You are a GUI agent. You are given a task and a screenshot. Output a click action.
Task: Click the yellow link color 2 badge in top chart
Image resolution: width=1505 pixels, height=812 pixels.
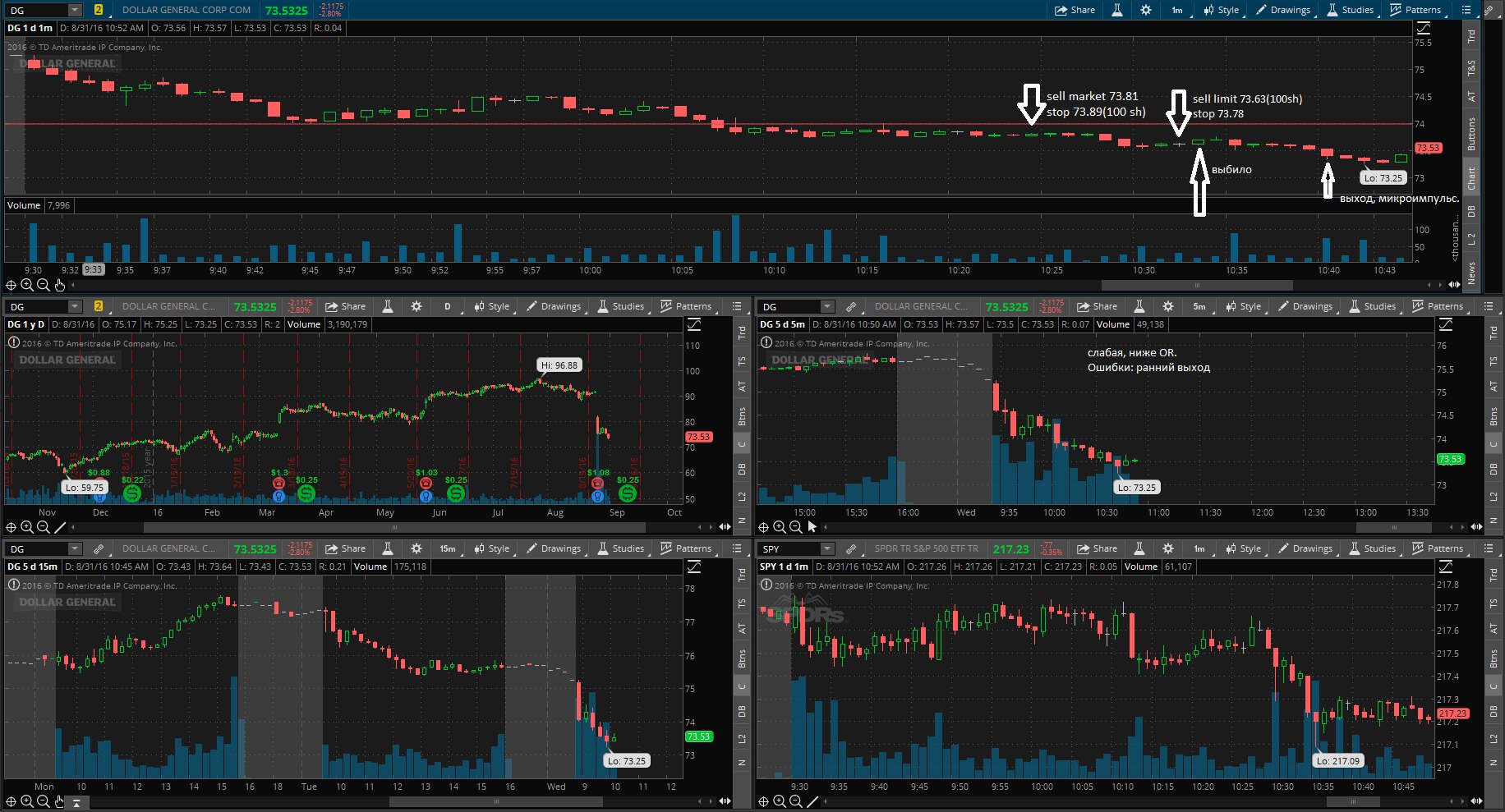pyautogui.click(x=99, y=10)
